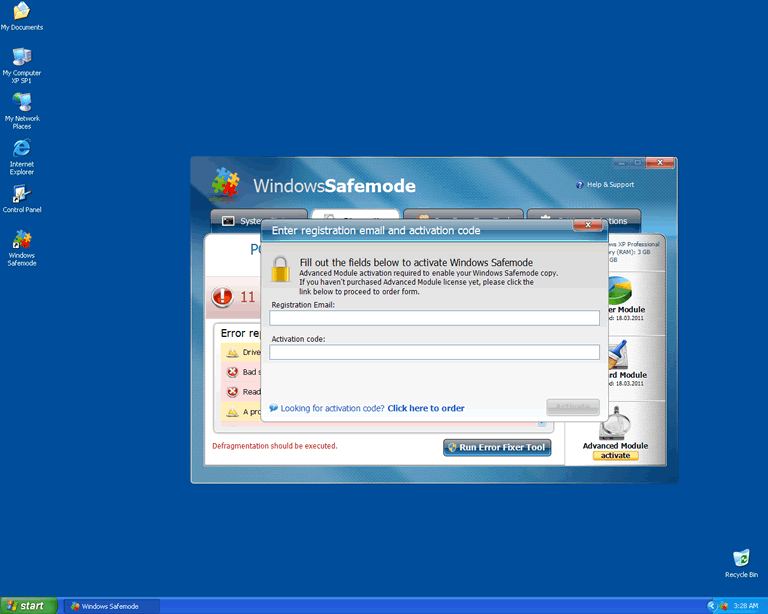Click the red error alert icon
Screen dimensions: 768x614
click(222, 297)
